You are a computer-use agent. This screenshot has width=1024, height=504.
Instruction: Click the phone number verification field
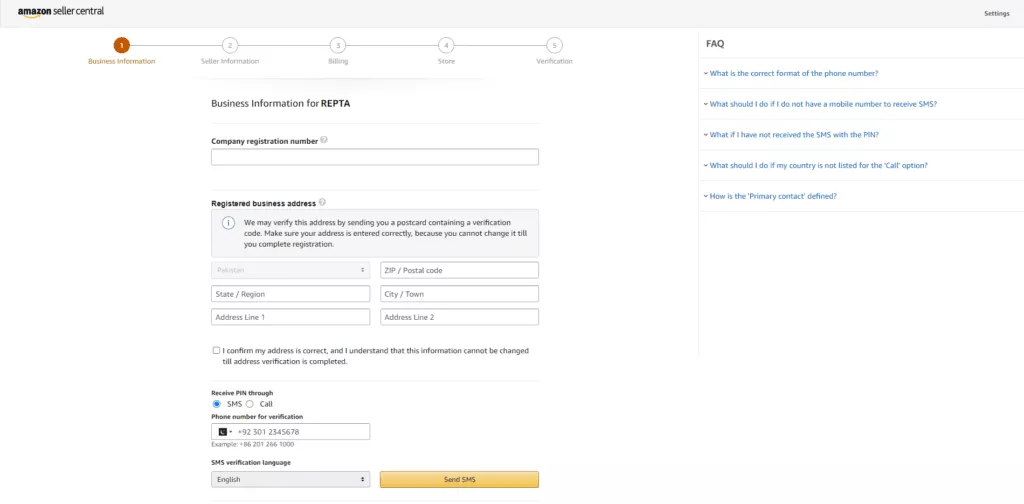point(291,432)
